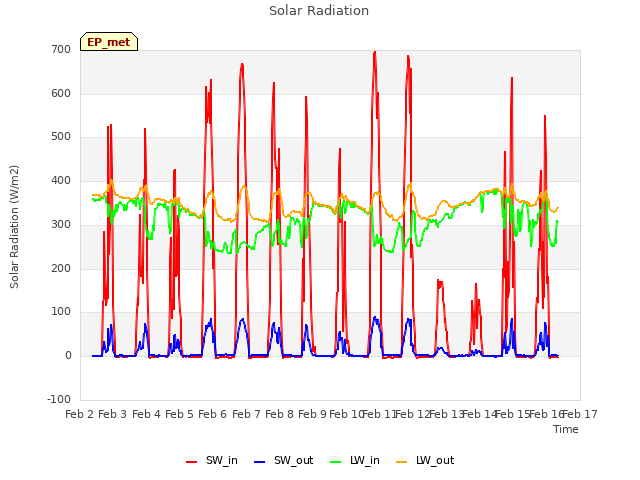The width and height of the screenshot is (640, 480).
Task: Click the blue SW_out legend swatch
Action: [x=260, y=462]
